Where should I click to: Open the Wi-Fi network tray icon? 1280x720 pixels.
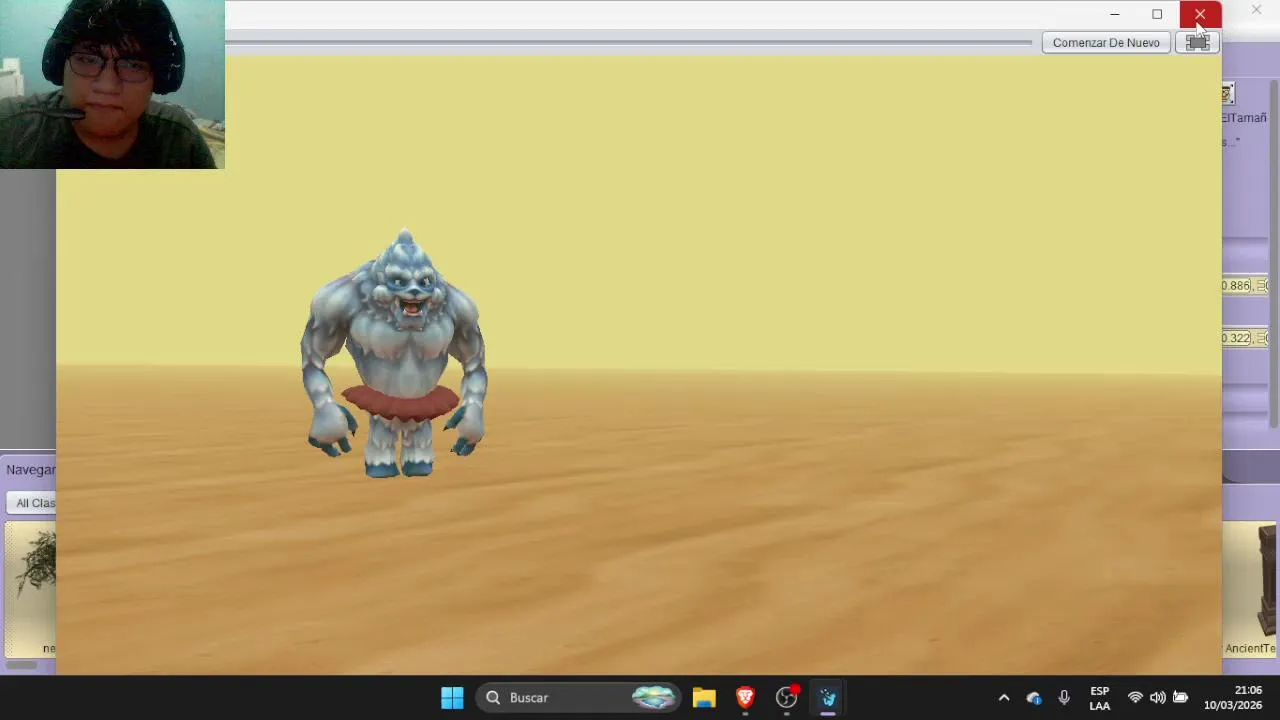coord(1135,698)
